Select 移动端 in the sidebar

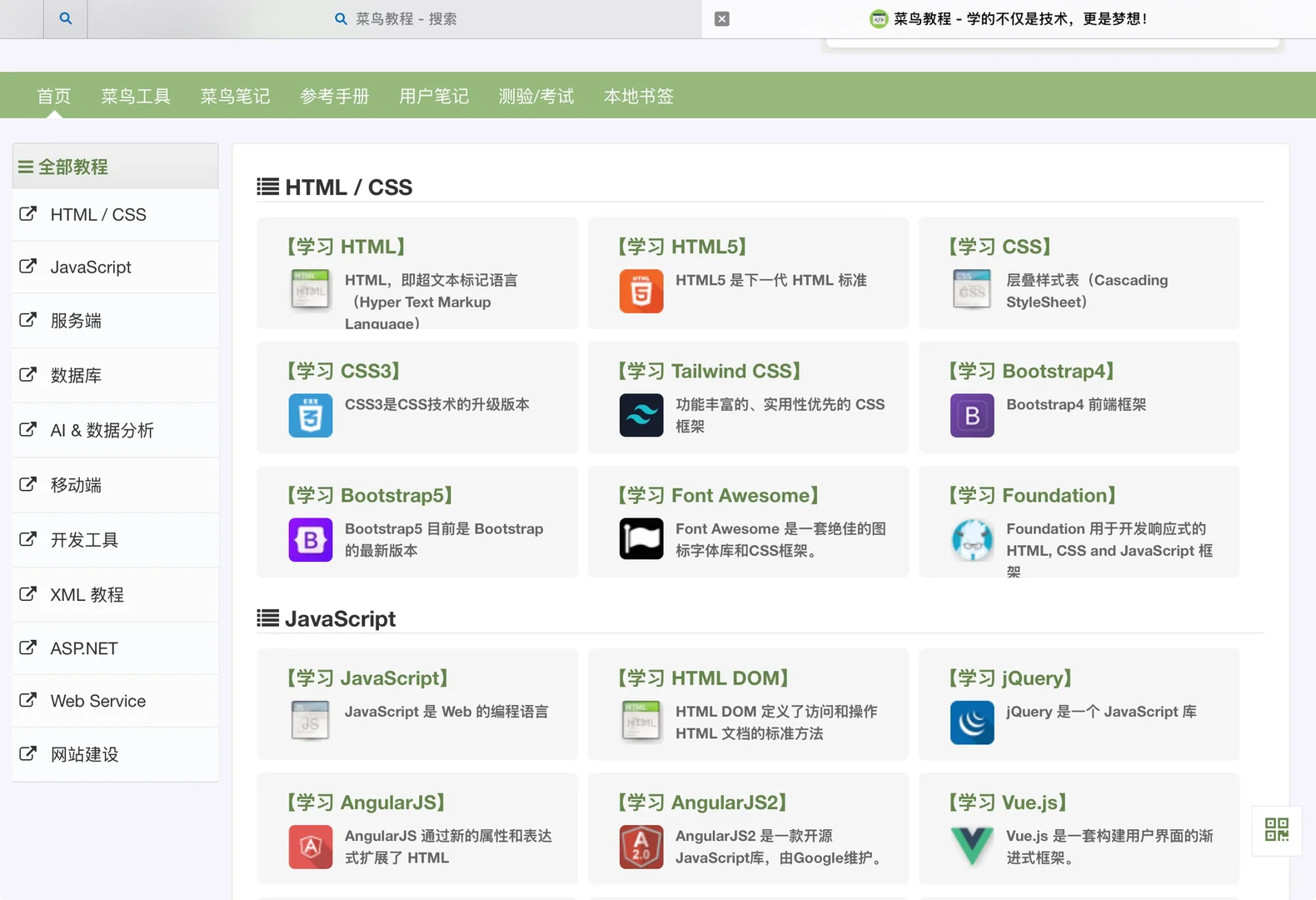[x=115, y=485]
